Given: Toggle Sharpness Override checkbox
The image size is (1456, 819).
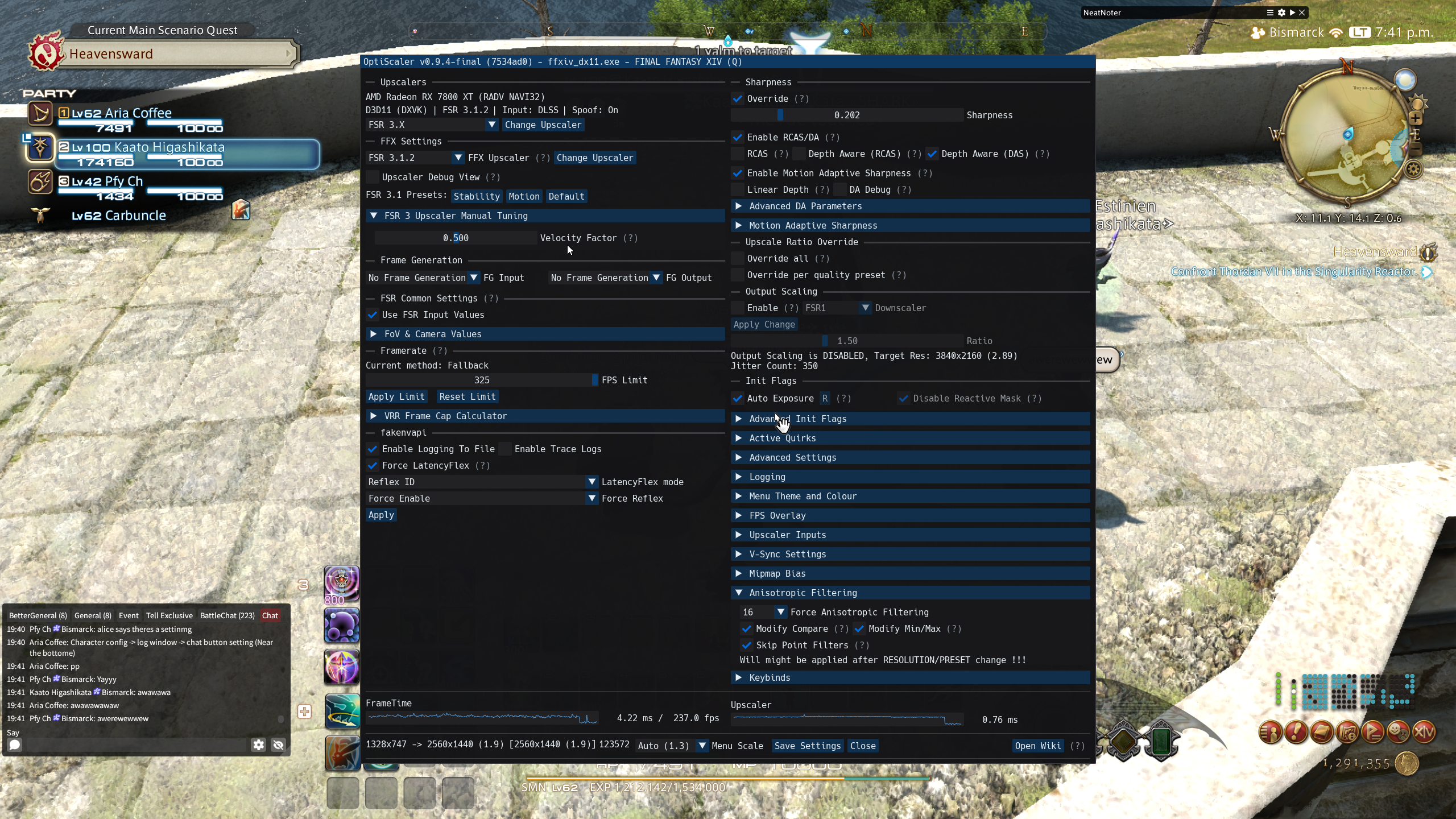Looking at the screenshot, I should pos(738,99).
